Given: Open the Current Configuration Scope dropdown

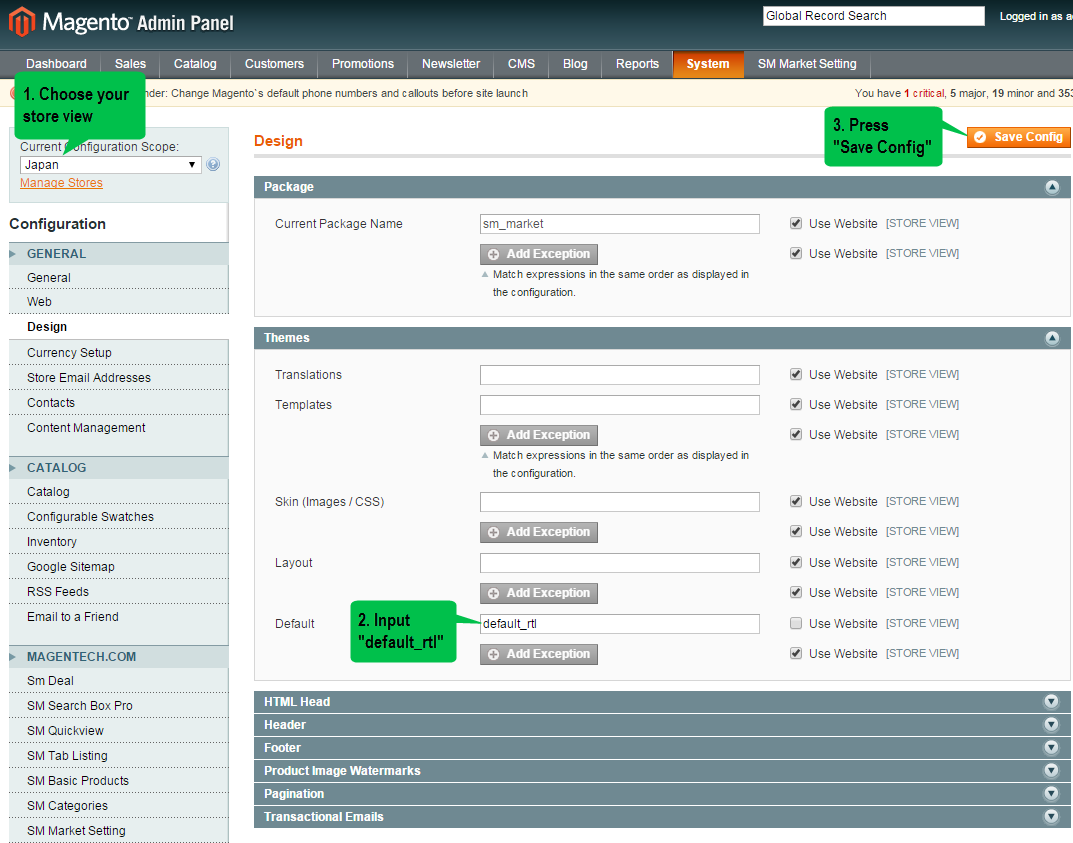Looking at the screenshot, I should [x=111, y=165].
